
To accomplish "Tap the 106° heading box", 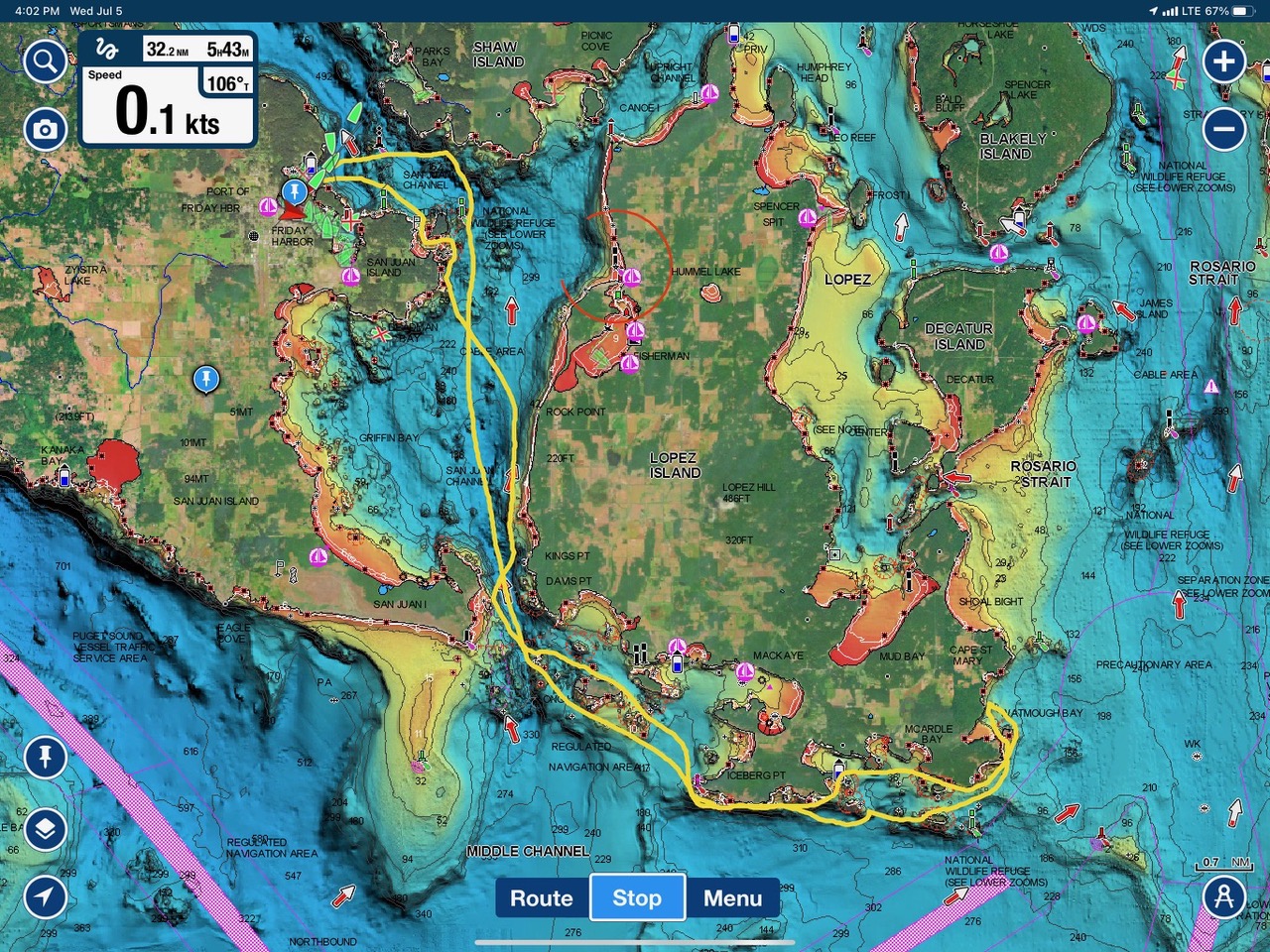I will [227, 83].
